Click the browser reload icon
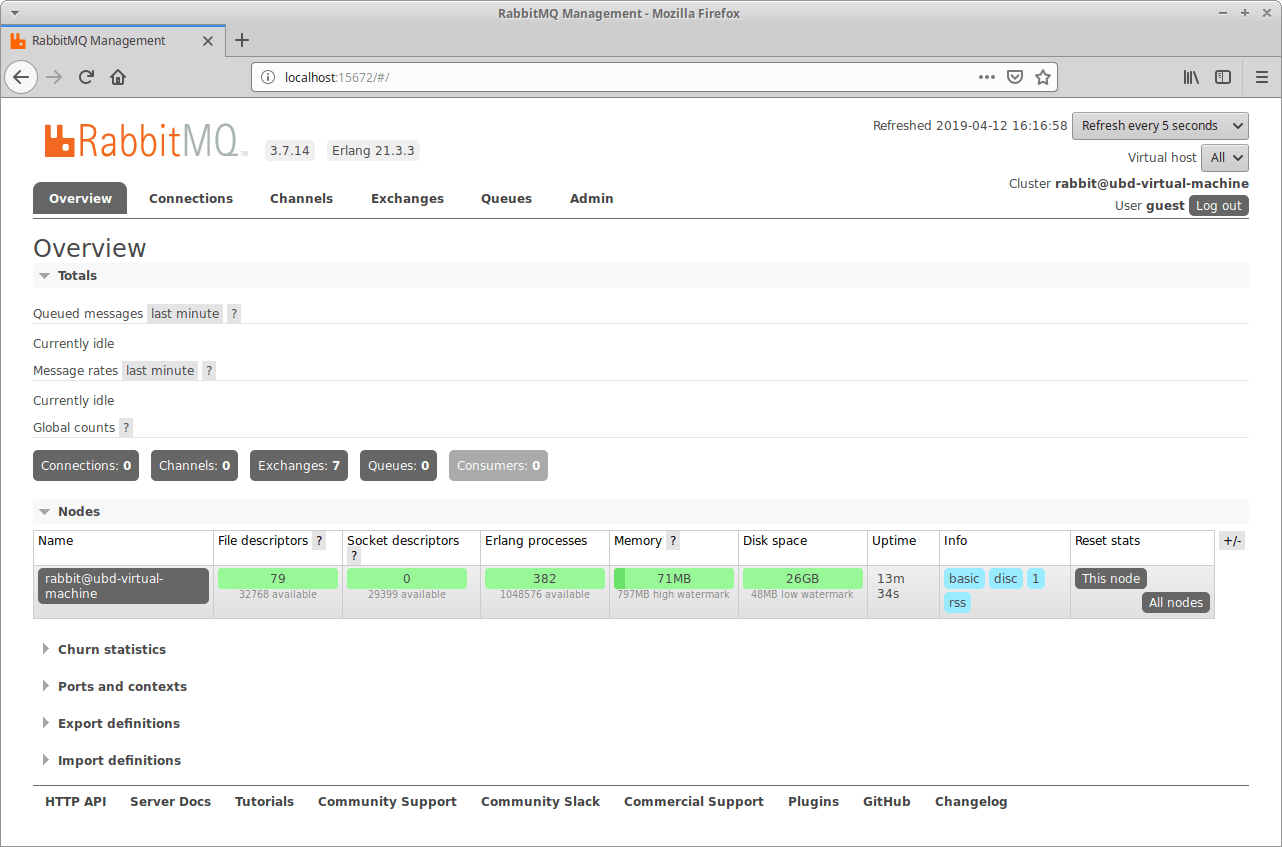1282x847 pixels. (x=85, y=77)
